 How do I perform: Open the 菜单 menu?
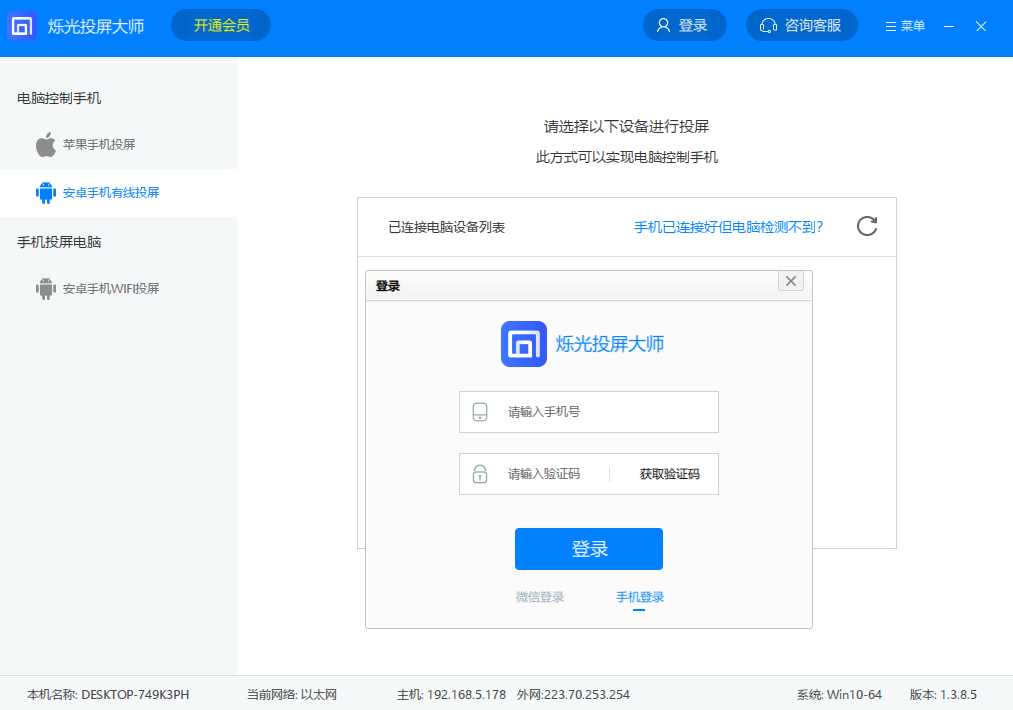903,26
